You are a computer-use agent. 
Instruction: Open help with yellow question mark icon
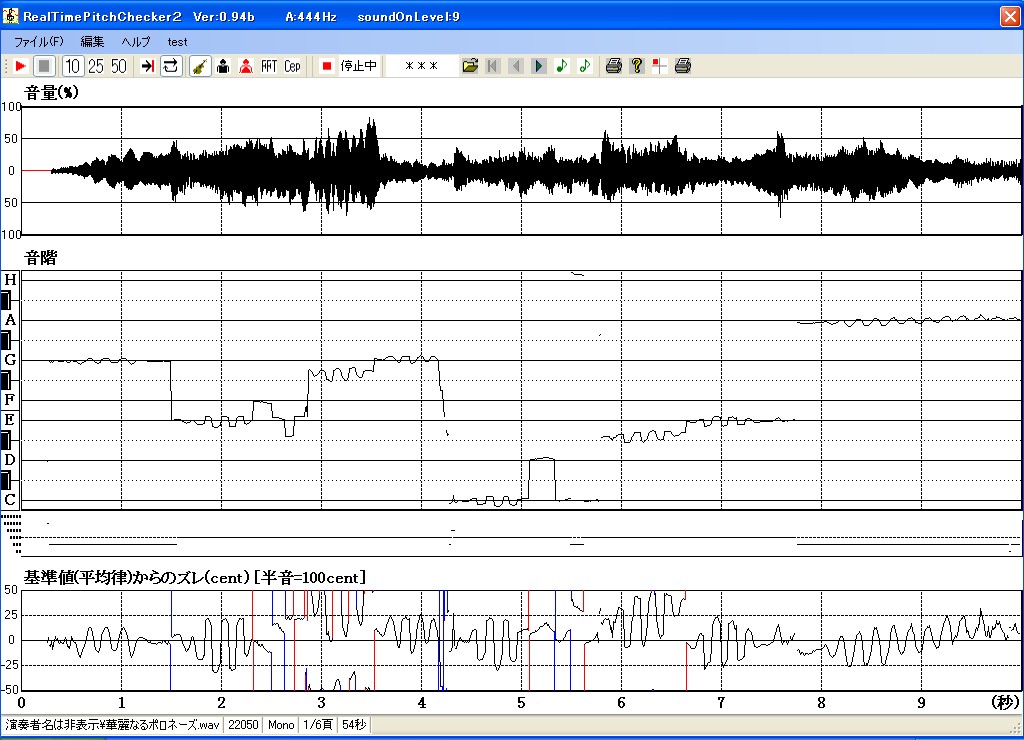[637, 66]
